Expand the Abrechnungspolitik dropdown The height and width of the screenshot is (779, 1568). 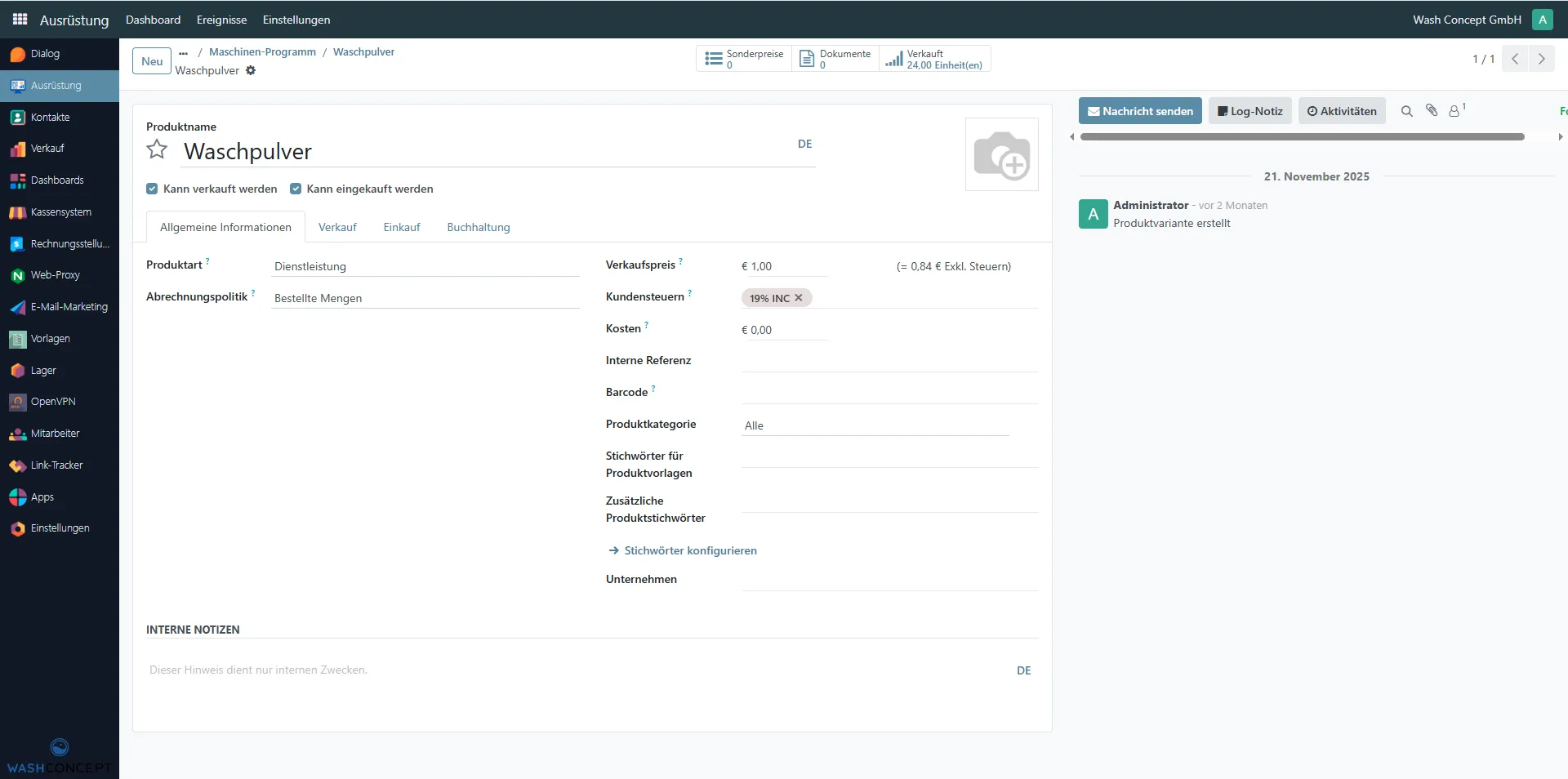[425, 298]
